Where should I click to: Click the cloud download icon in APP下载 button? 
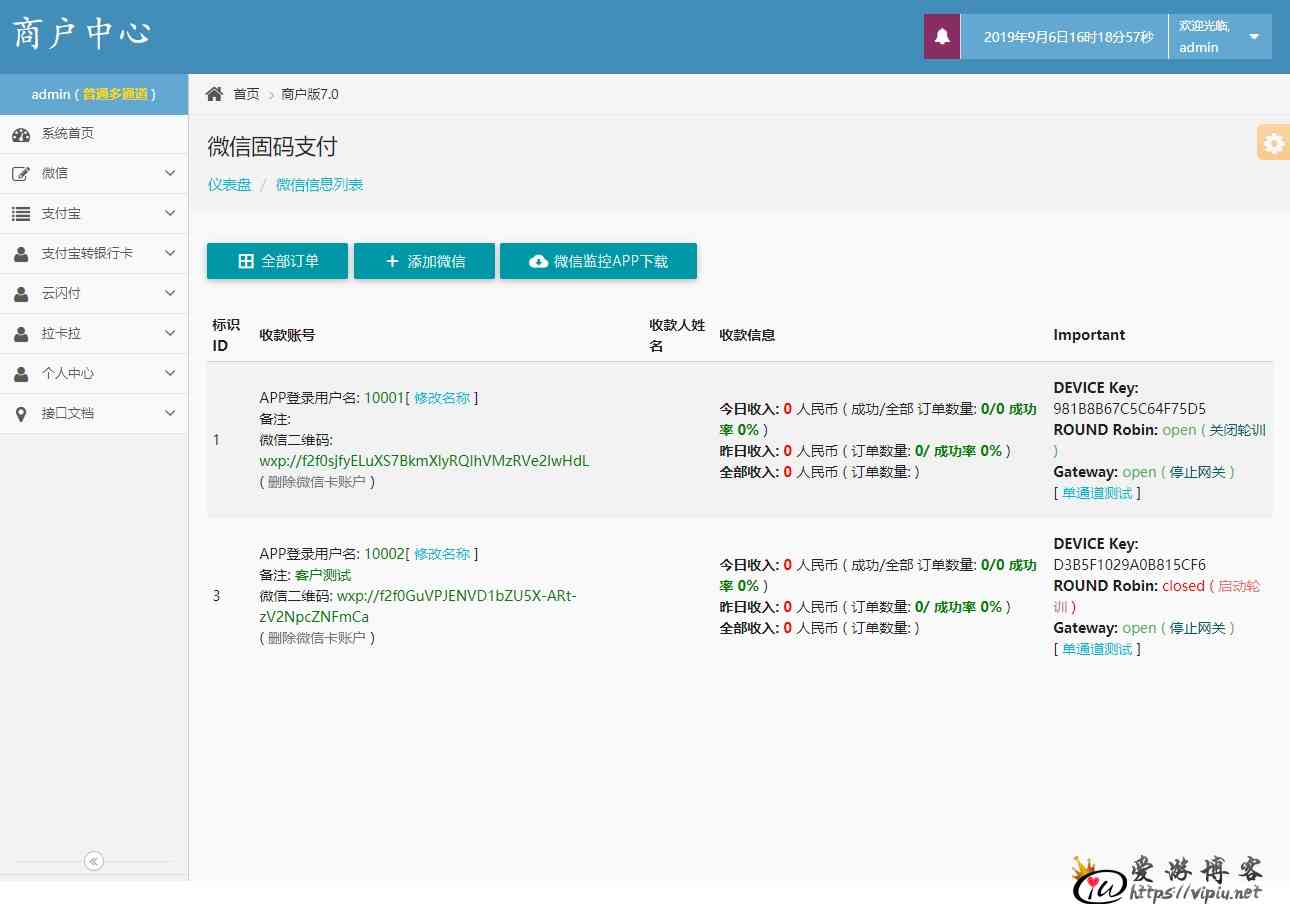pos(538,261)
